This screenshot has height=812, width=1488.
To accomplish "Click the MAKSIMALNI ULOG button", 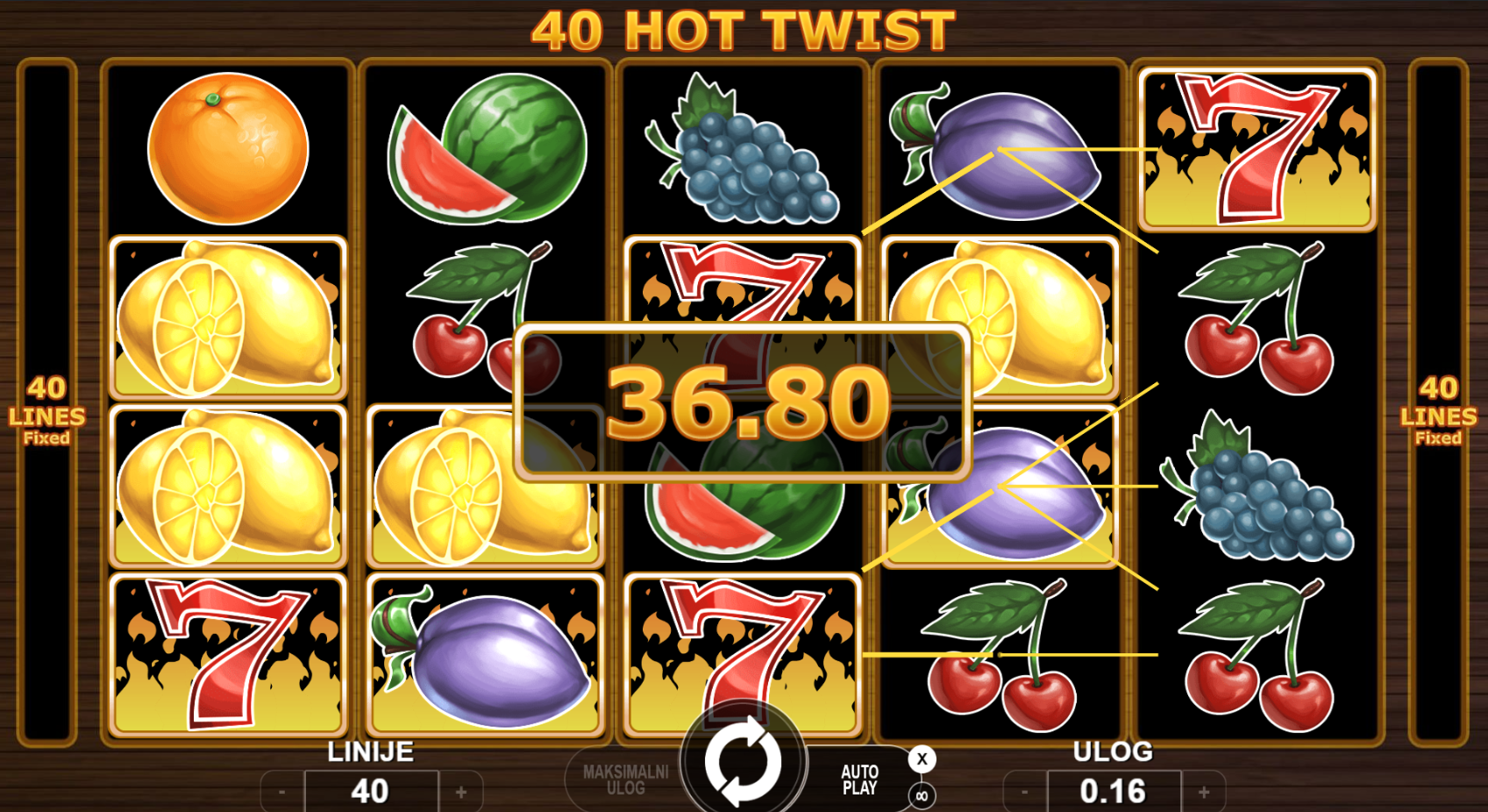I will coord(625,780).
